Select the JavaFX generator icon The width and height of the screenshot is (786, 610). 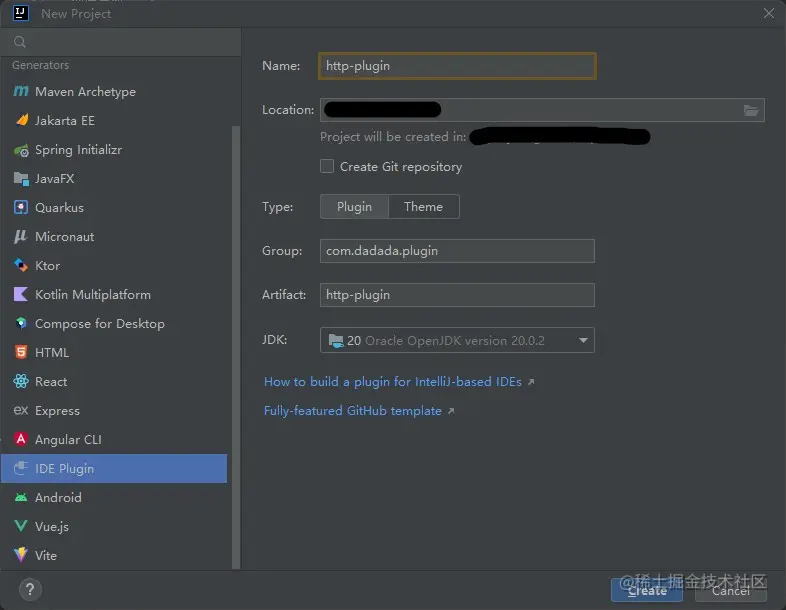[x=21, y=178]
